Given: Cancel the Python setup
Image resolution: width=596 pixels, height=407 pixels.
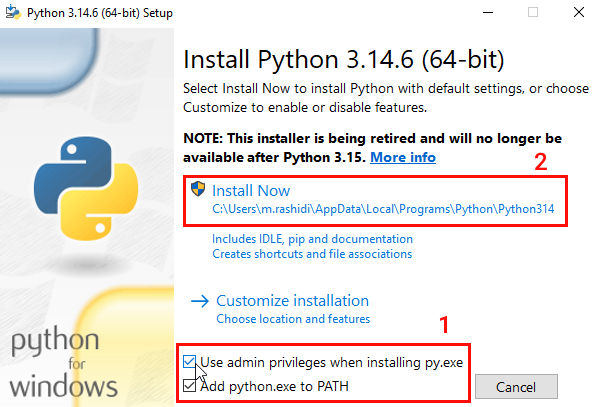Looking at the screenshot, I should coord(516,387).
